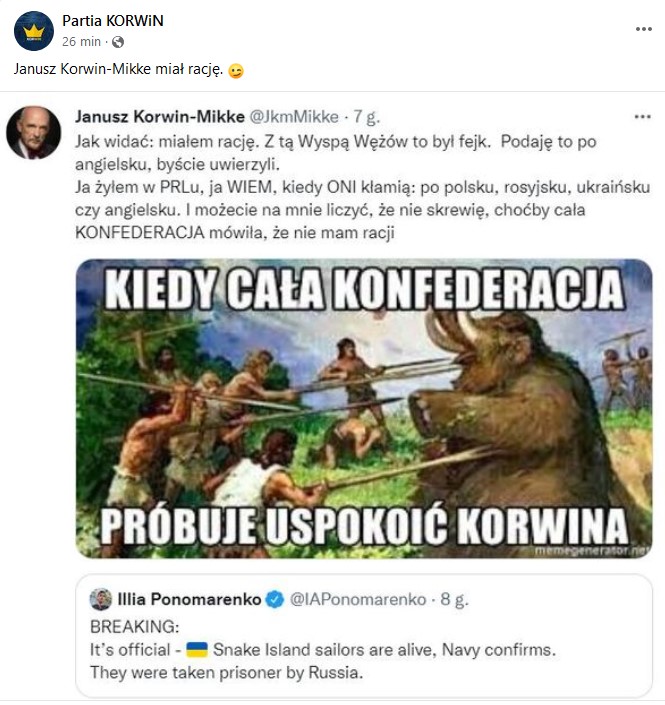Click the Partia KORWiN crown avatar
The height and width of the screenshot is (705, 665).
tap(33, 31)
